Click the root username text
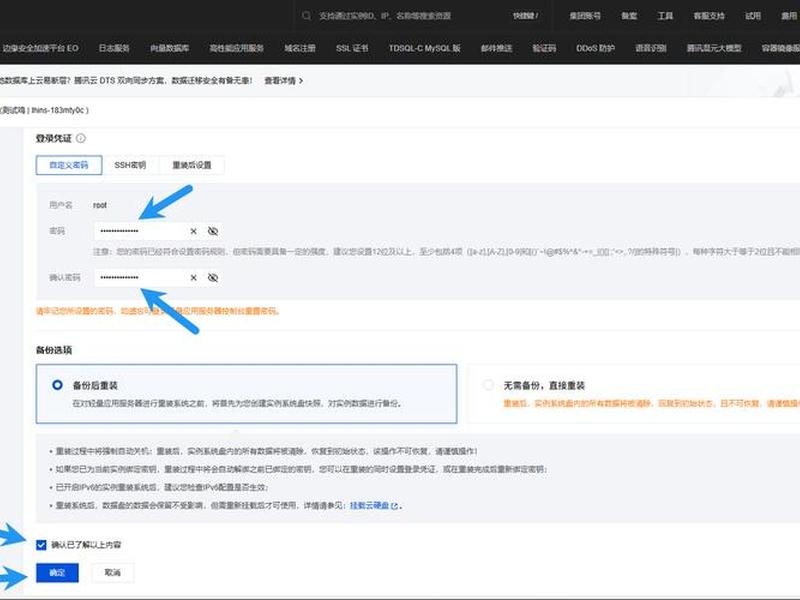The width and height of the screenshot is (800, 600). click(100, 205)
